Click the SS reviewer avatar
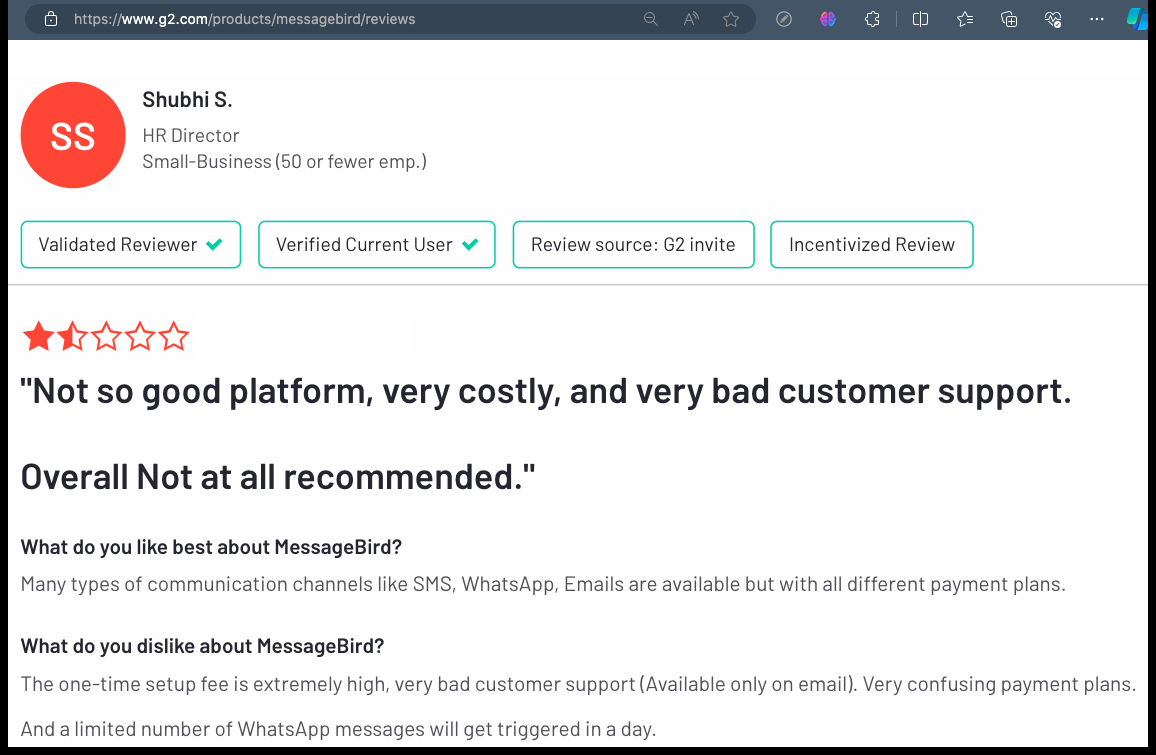The height and width of the screenshot is (755, 1156). (73, 135)
